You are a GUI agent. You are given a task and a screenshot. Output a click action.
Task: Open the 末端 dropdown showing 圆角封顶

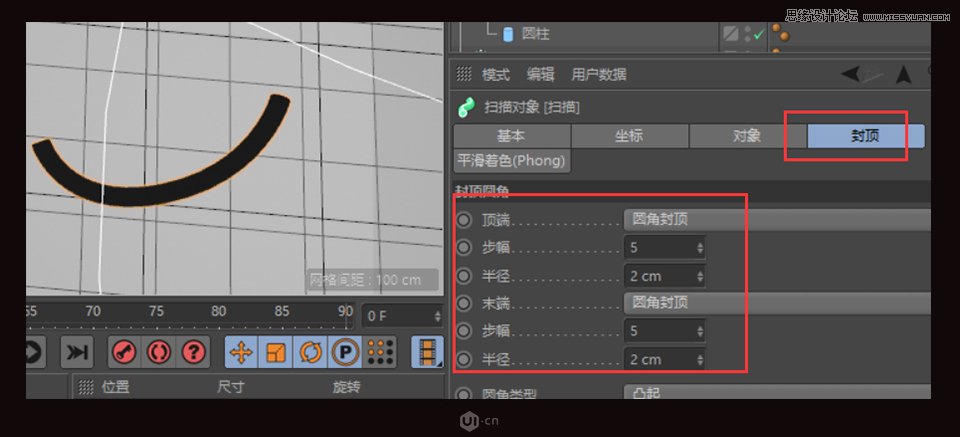pyautogui.click(x=777, y=302)
